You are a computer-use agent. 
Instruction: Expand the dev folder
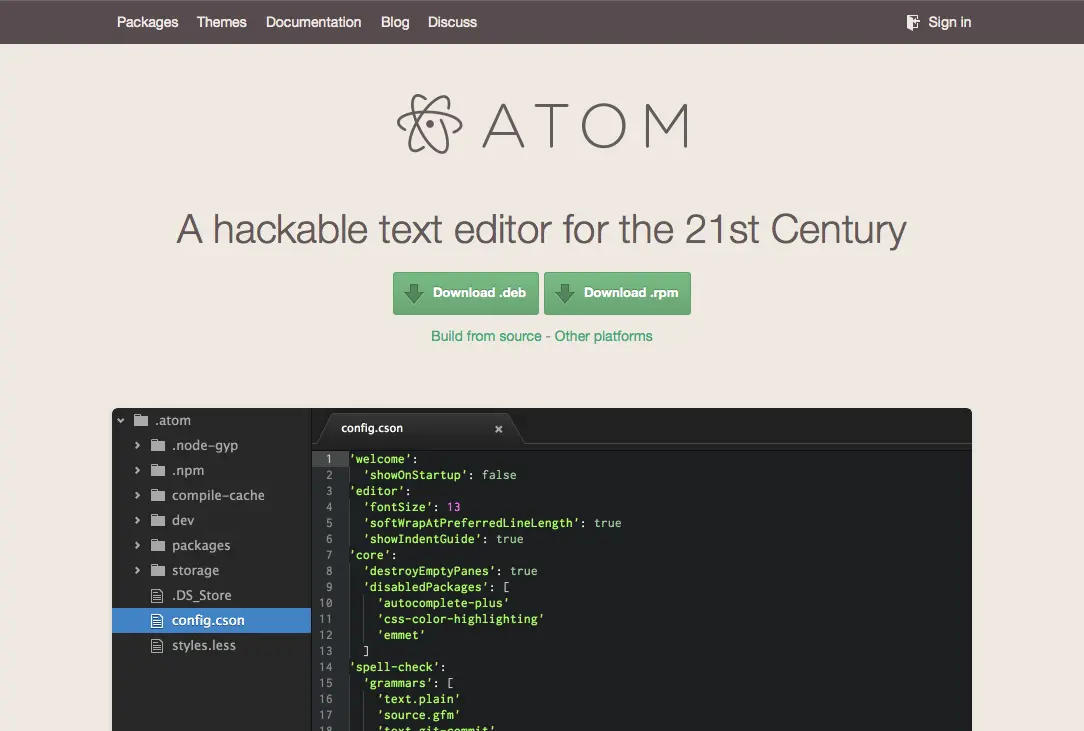[137, 520]
